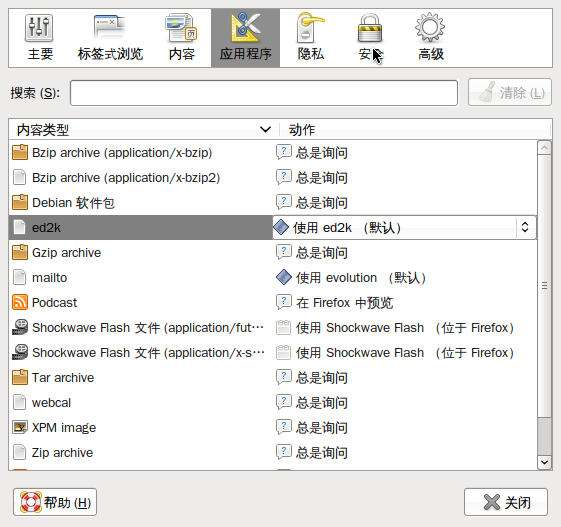Open the ed2k action dropdown 使用 ed2k (默认)
Screen dimensions: 561x527
point(404,228)
